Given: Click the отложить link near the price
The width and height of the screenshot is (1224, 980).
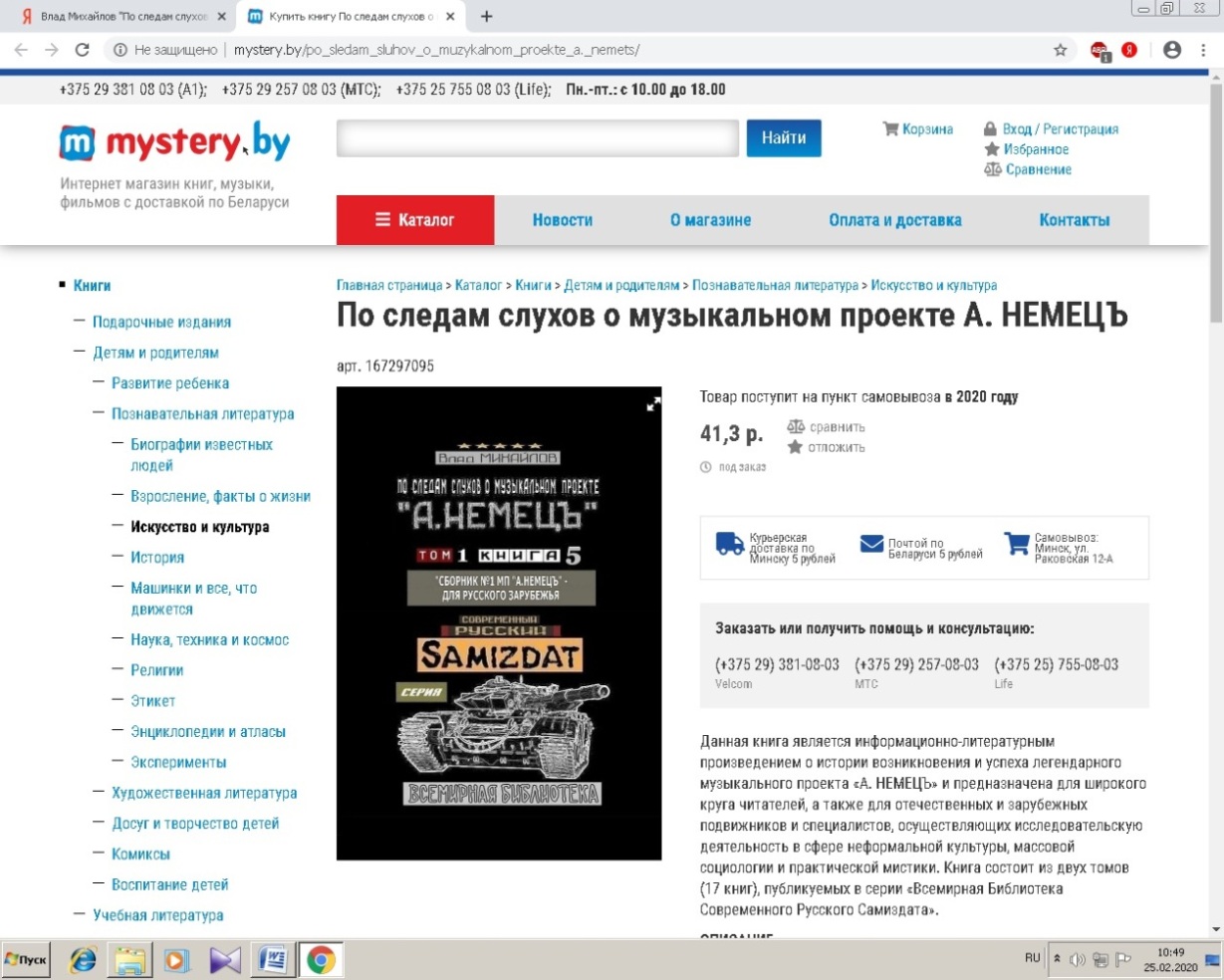Looking at the screenshot, I should coord(836,447).
